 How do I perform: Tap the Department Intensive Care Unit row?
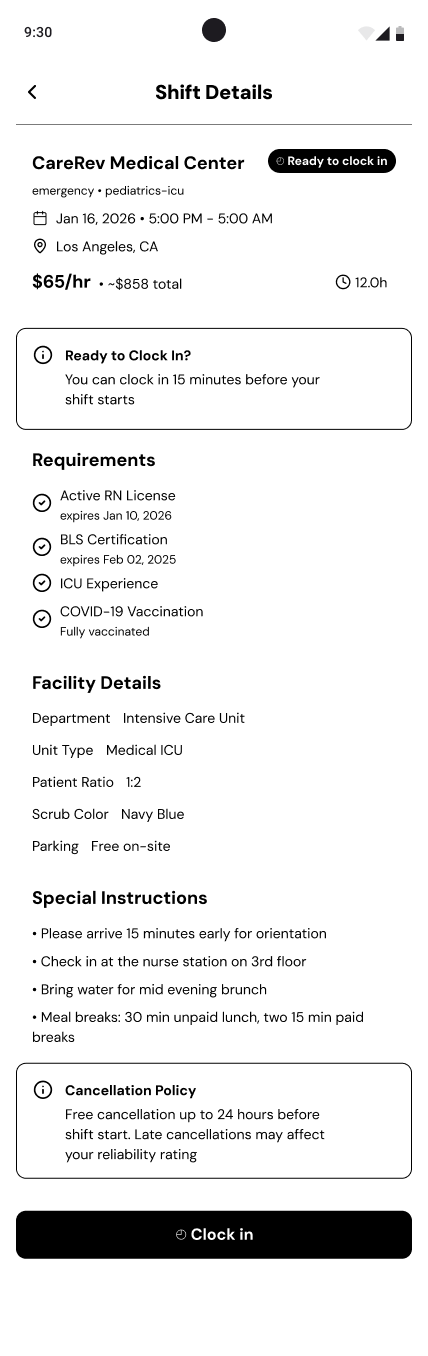coord(138,718)
